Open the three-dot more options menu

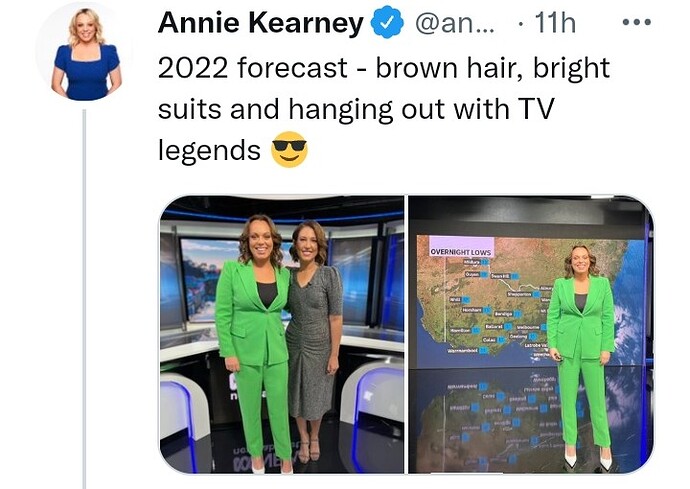[636, 22]
